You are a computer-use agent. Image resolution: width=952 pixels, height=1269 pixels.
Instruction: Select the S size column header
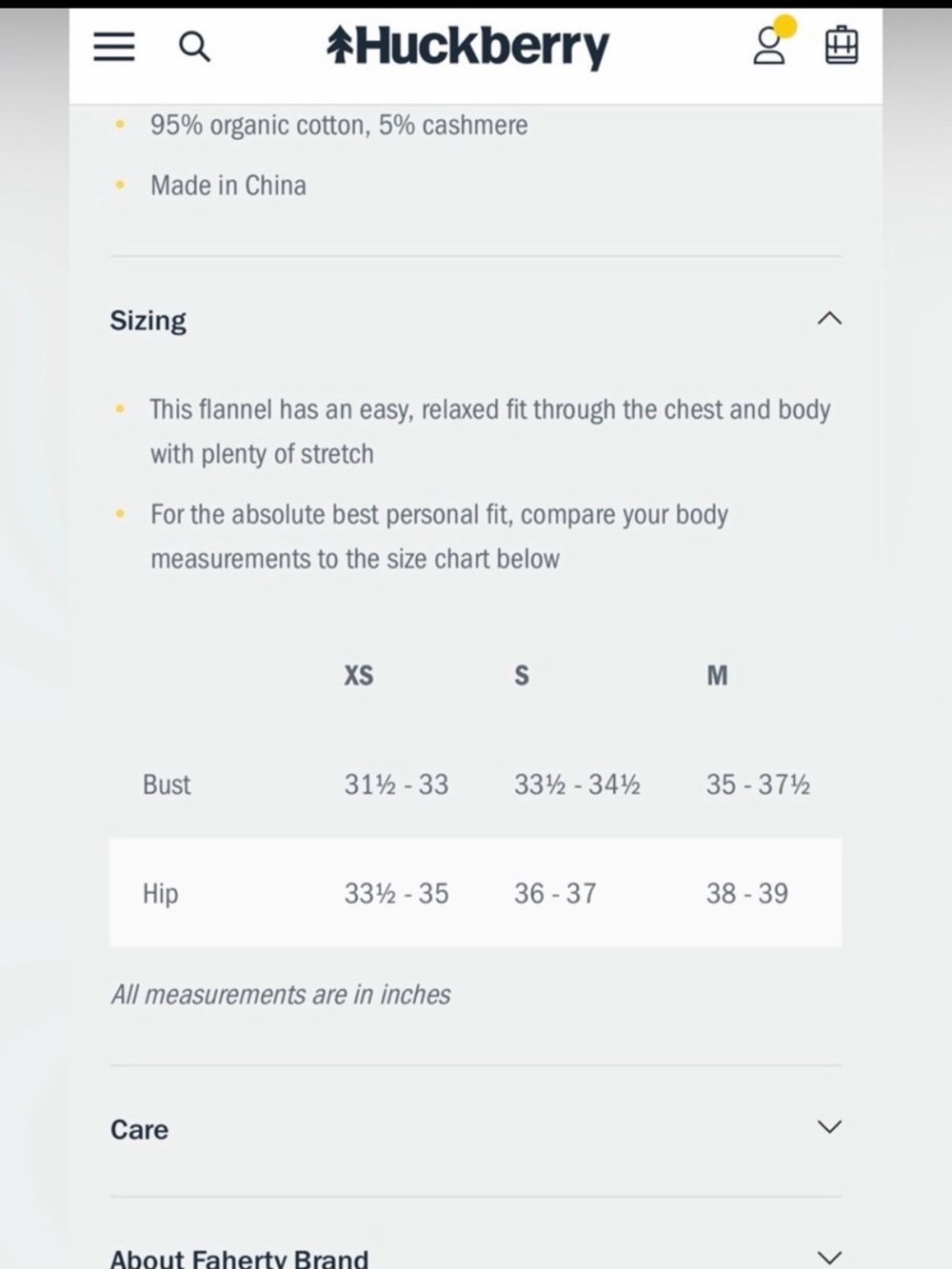pyautogui.click(x=522, y=675)
